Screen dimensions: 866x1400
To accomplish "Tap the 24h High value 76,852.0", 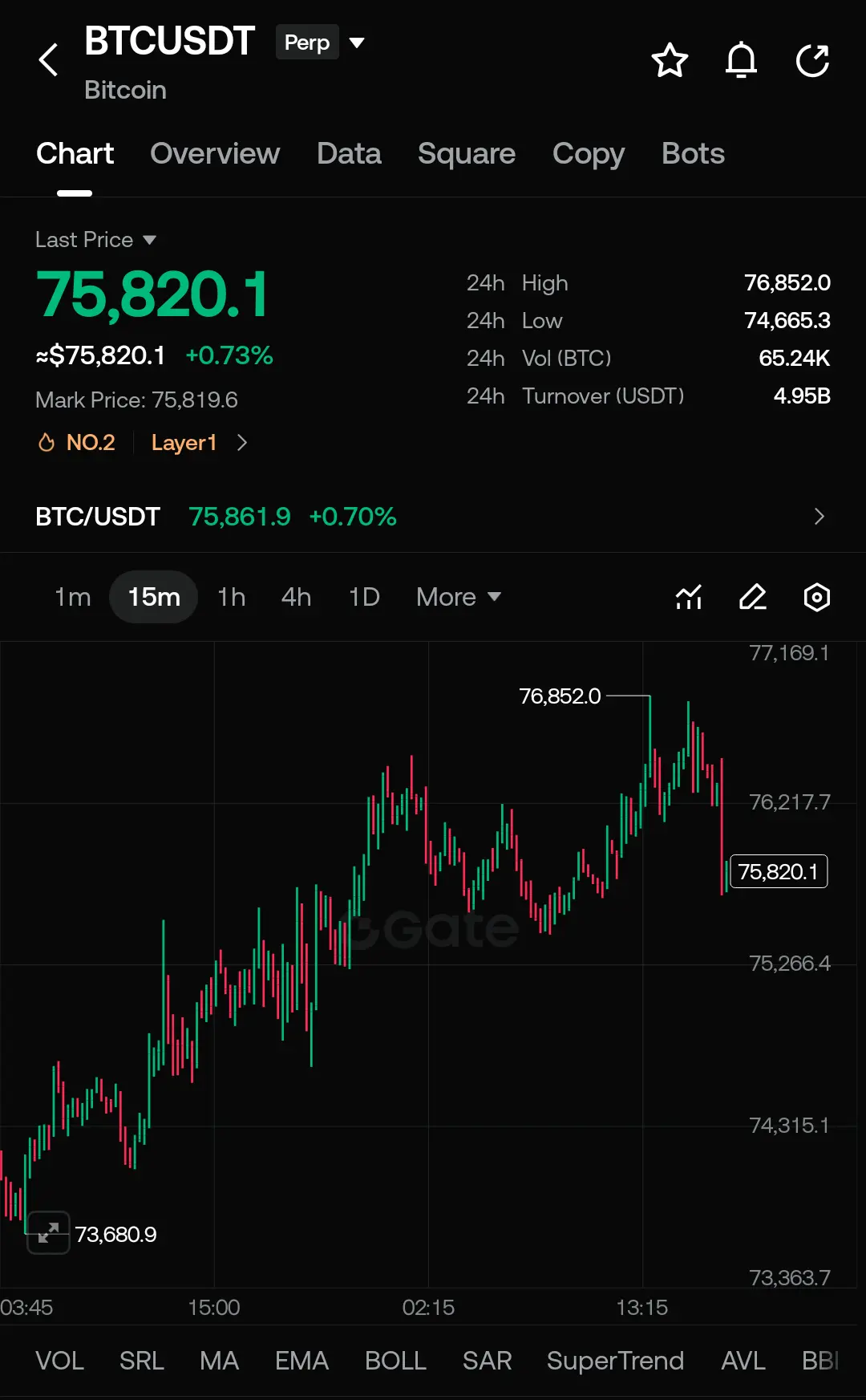I will (787, 282).
